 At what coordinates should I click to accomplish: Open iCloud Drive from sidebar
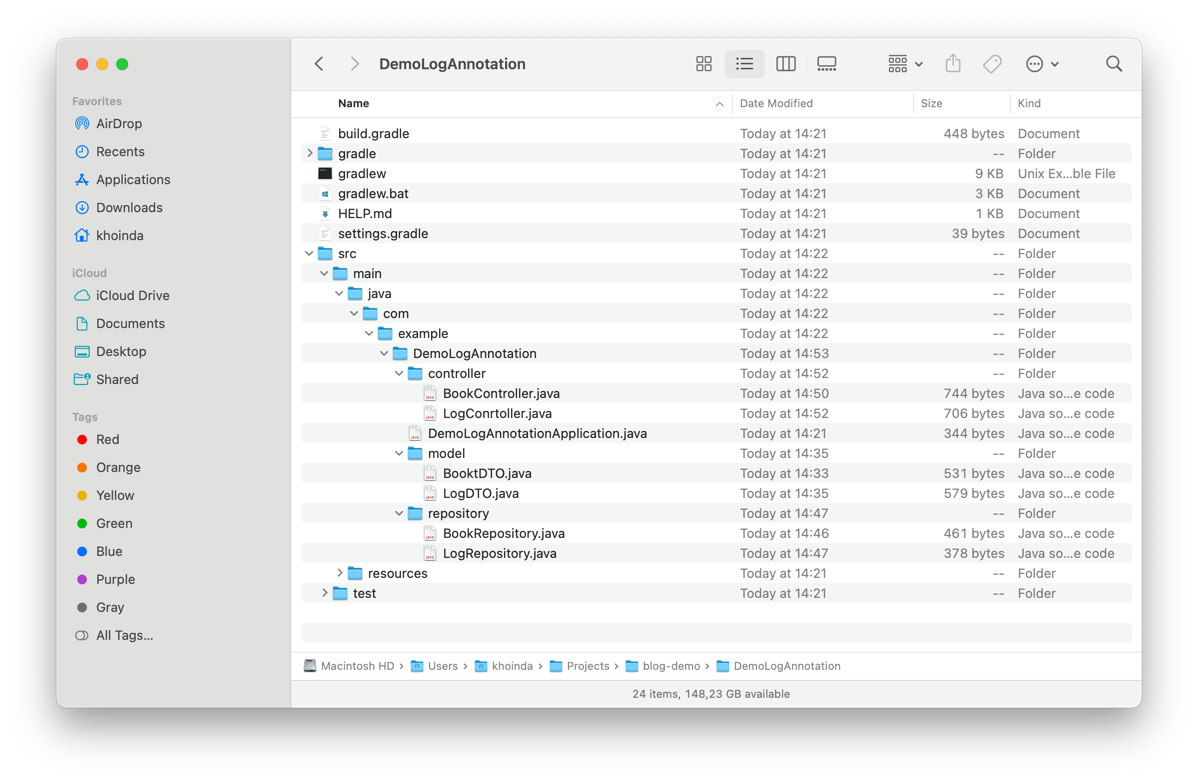[132, 296]
